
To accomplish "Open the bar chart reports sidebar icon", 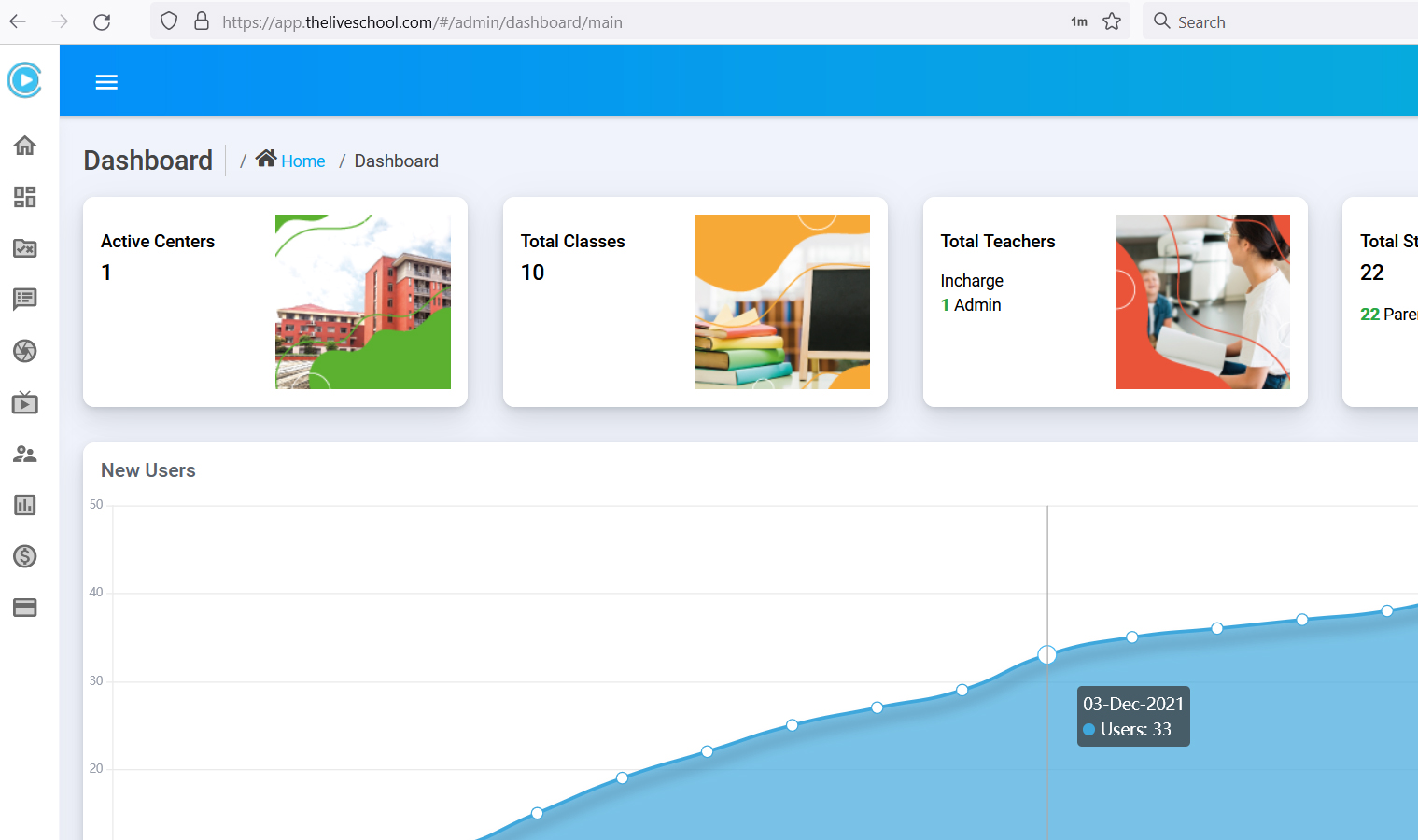I will pos(25,505).
